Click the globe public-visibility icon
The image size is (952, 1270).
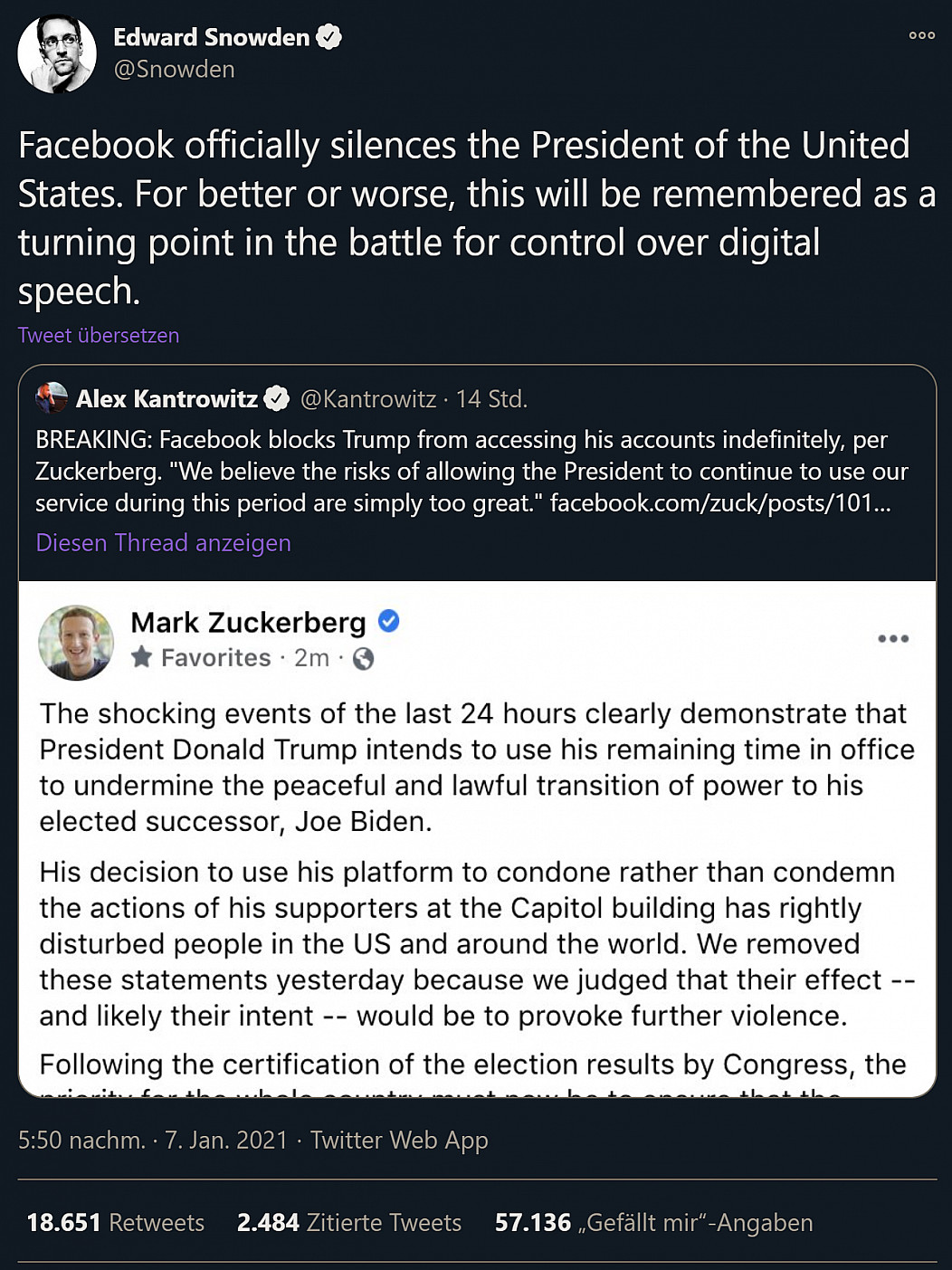(363, 658)
